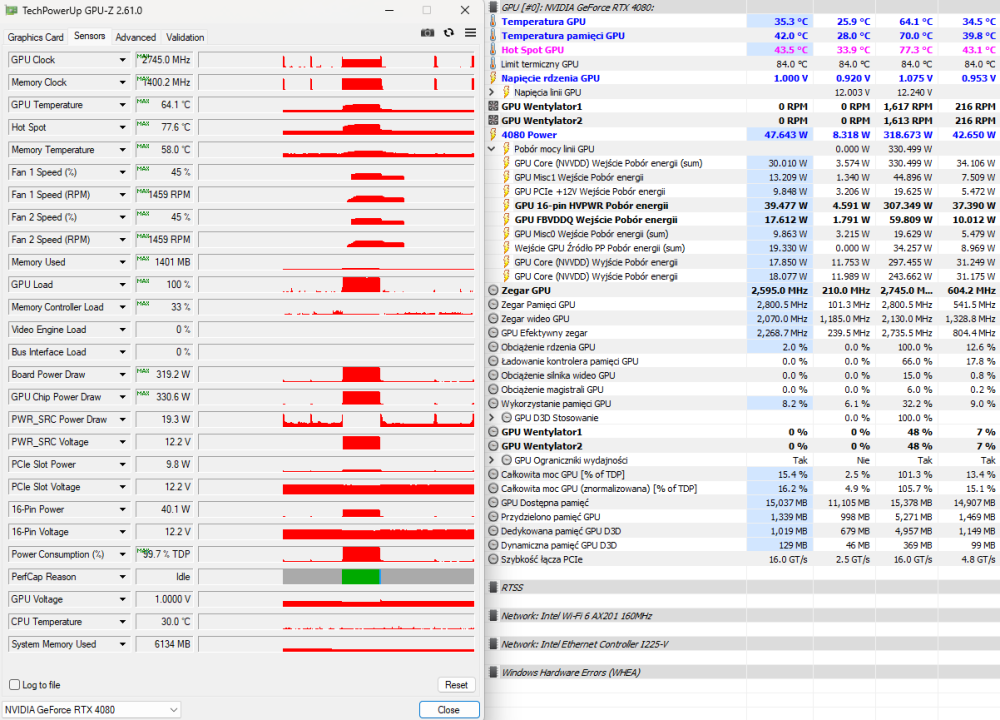Switch to the Graphics Card tab

point(36,37)
